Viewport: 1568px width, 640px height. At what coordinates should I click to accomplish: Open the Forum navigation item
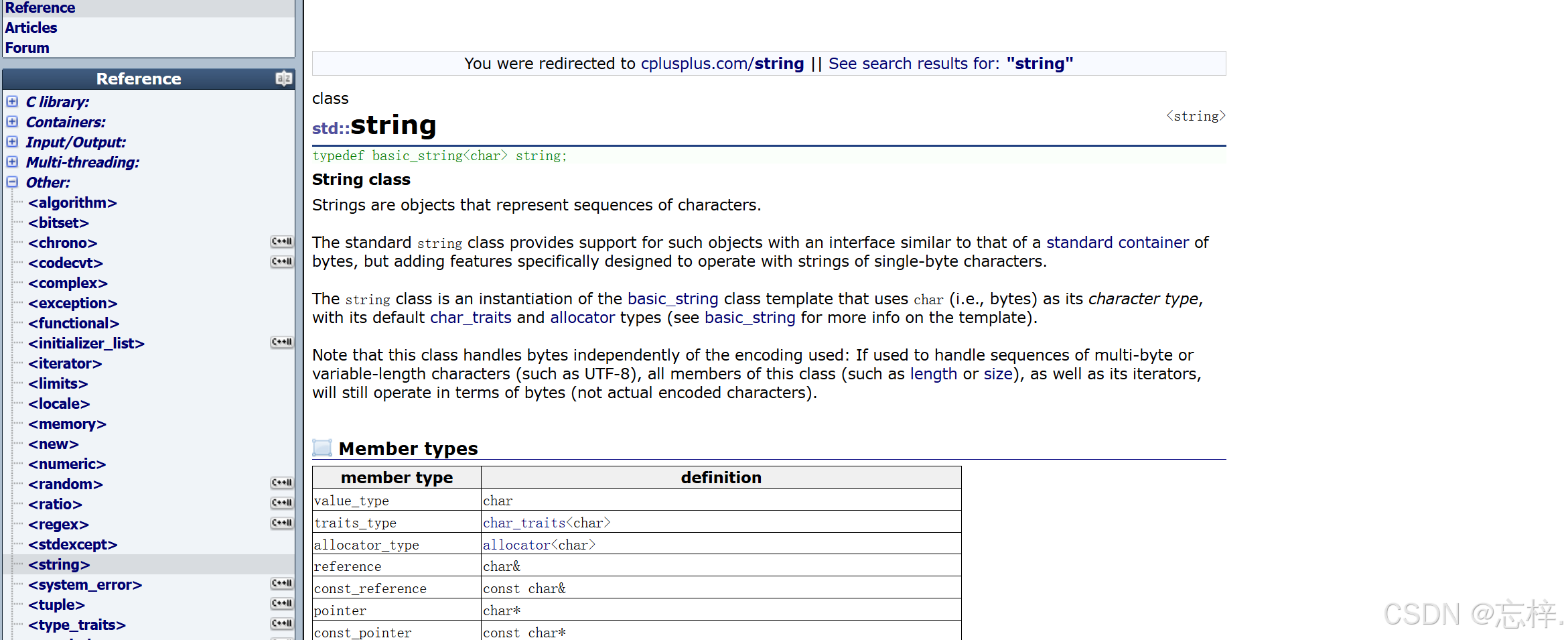[27, 48]
